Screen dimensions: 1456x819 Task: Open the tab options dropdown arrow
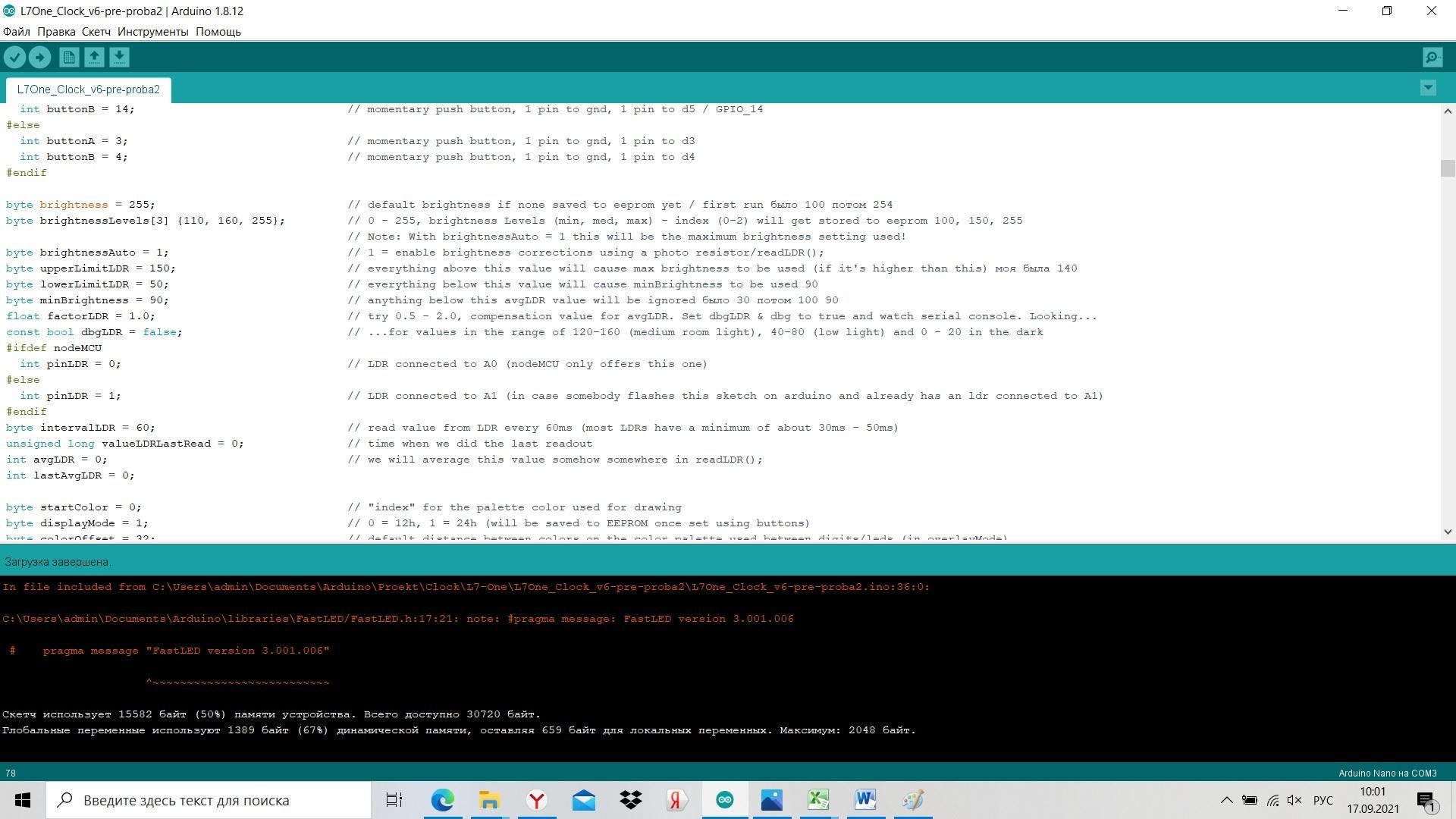click(x=1428, y=88)
